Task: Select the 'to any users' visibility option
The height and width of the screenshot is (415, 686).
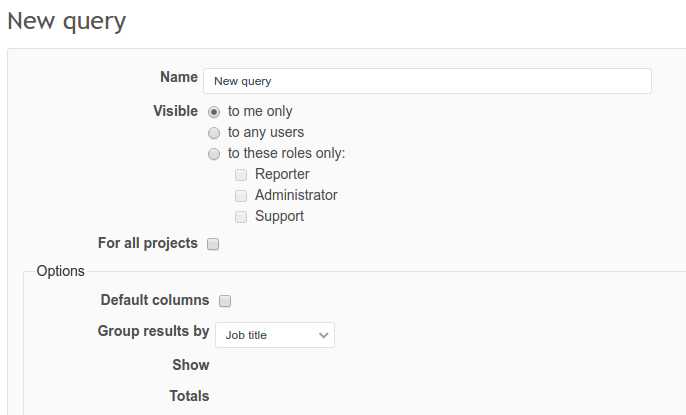Action: (213, 133)
